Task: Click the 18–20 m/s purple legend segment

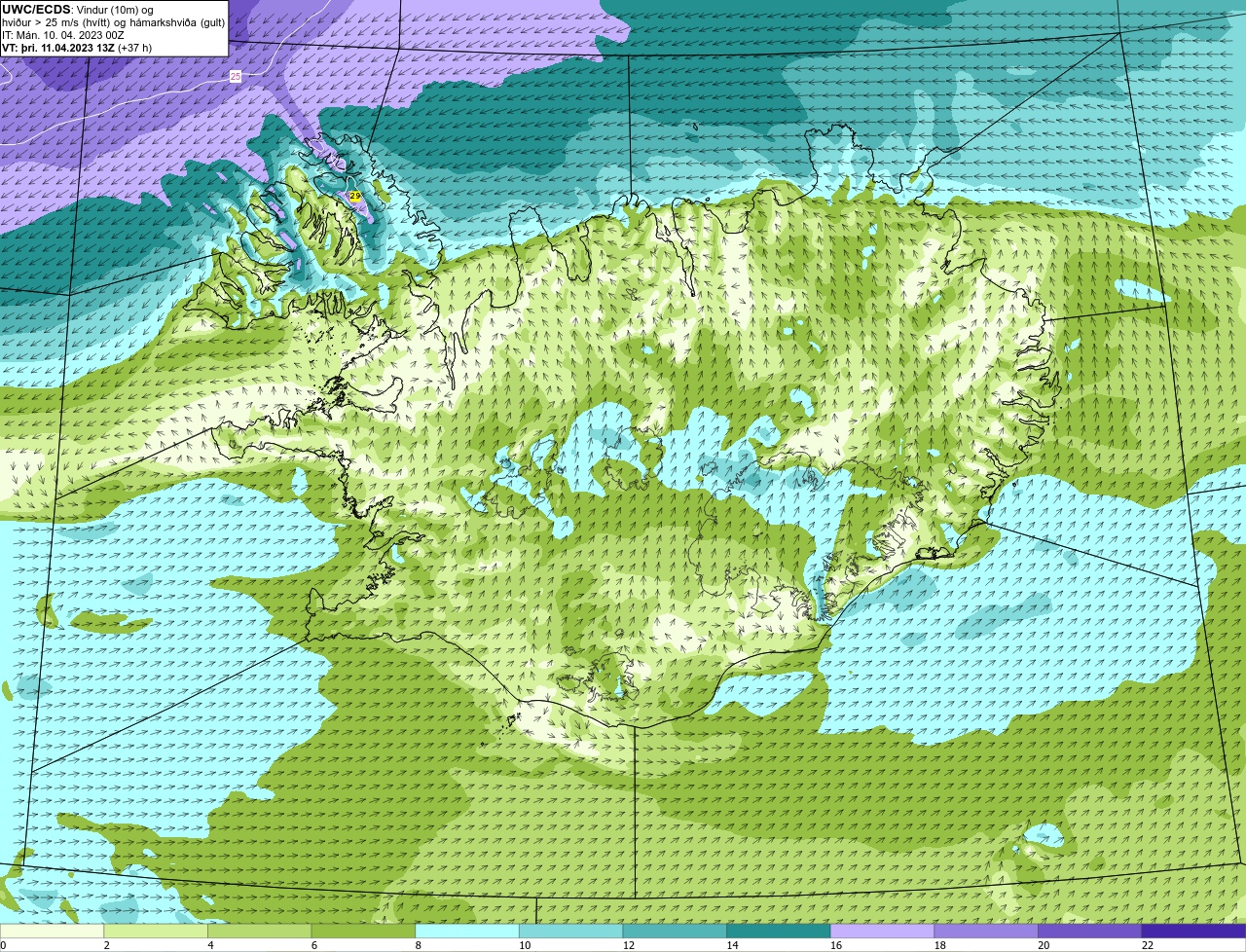Action: point(986,931)
